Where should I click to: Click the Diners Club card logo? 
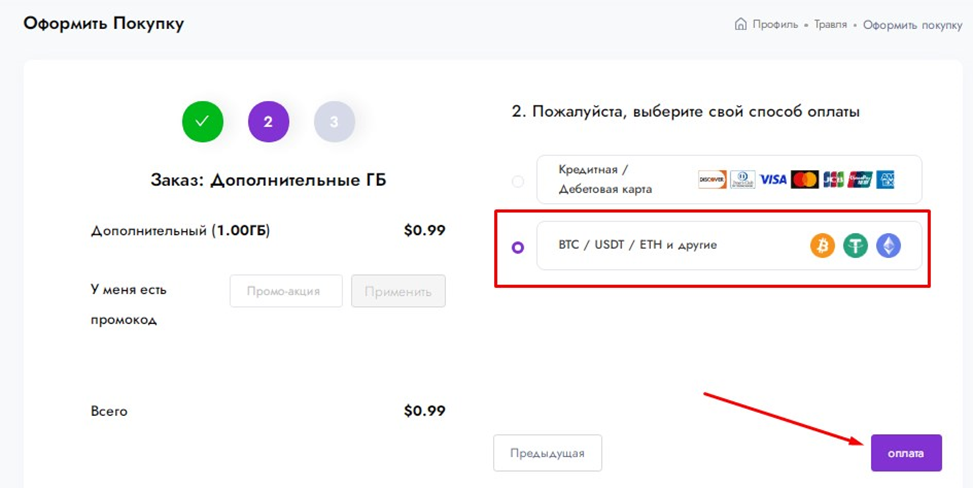(742, 180)
